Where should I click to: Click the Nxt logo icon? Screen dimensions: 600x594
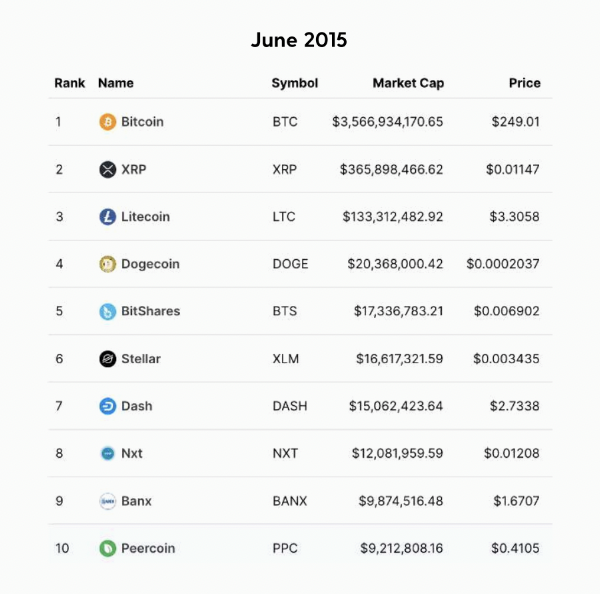coord(108,454)
